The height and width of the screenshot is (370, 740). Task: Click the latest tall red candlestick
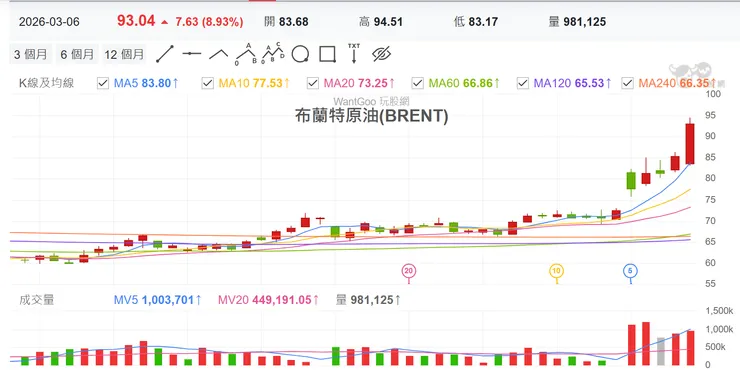pyautogui.click(x=690, y=143)
